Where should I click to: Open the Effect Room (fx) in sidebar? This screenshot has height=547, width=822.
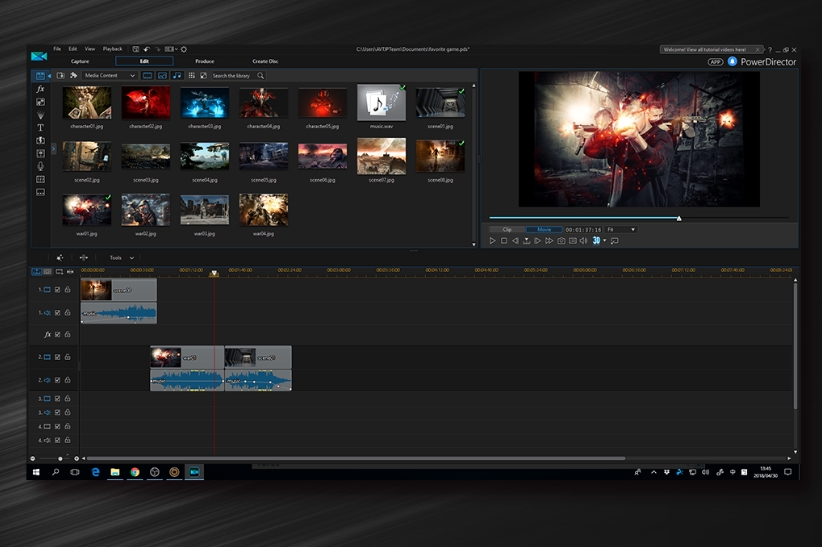40,89
